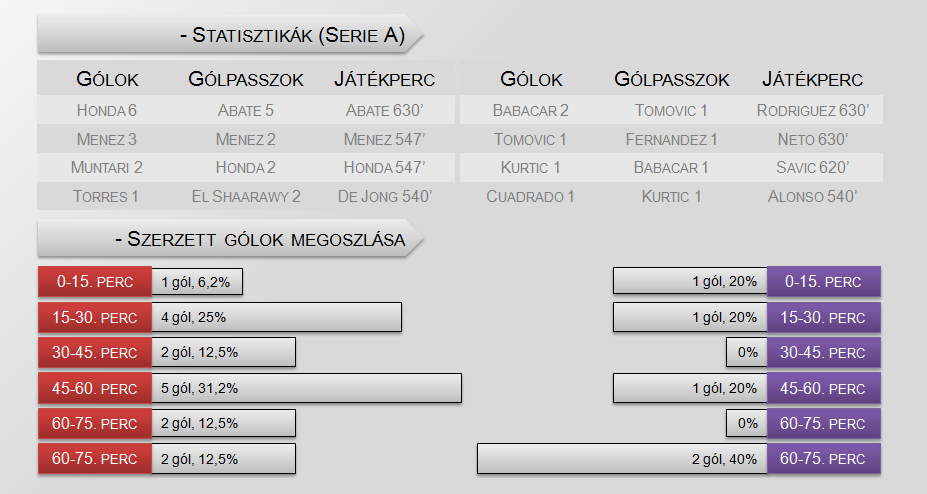Image resolution: width=927 pixels, height=494 pixels.
Task: Select the red 15-30. perc label
Action: pos(95,317)
